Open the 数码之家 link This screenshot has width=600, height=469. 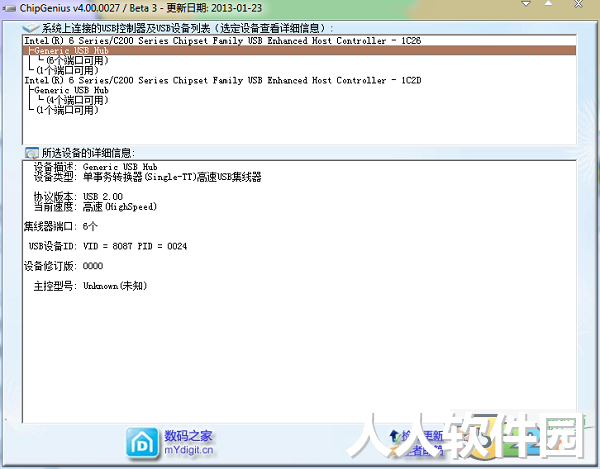[x=188, y=436]
